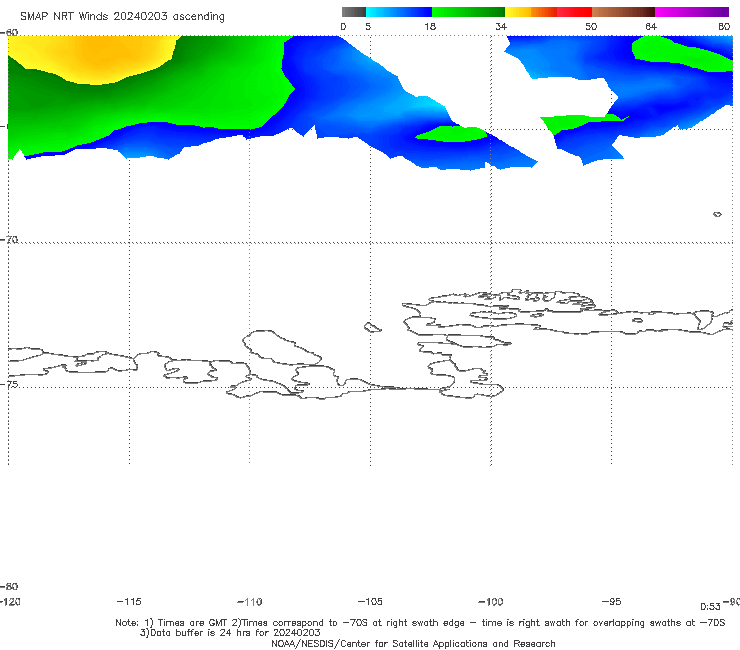This screenshot has height=650, width=740.
Task: Click the small island outline near -105 longitude
Action: click(372, 327)
